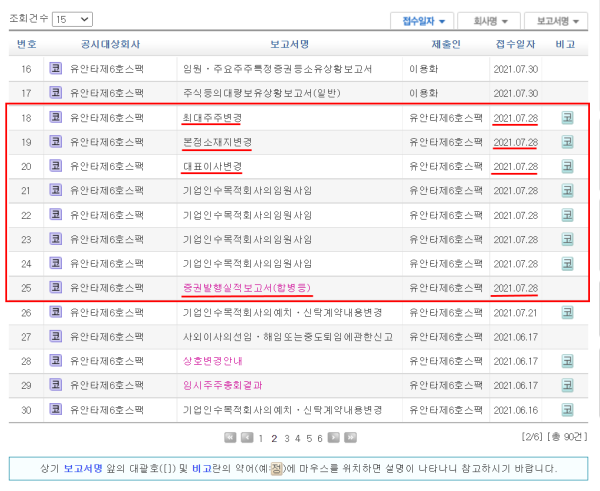Click the 비고 column 코 badge in row 18

click(567, 118)
